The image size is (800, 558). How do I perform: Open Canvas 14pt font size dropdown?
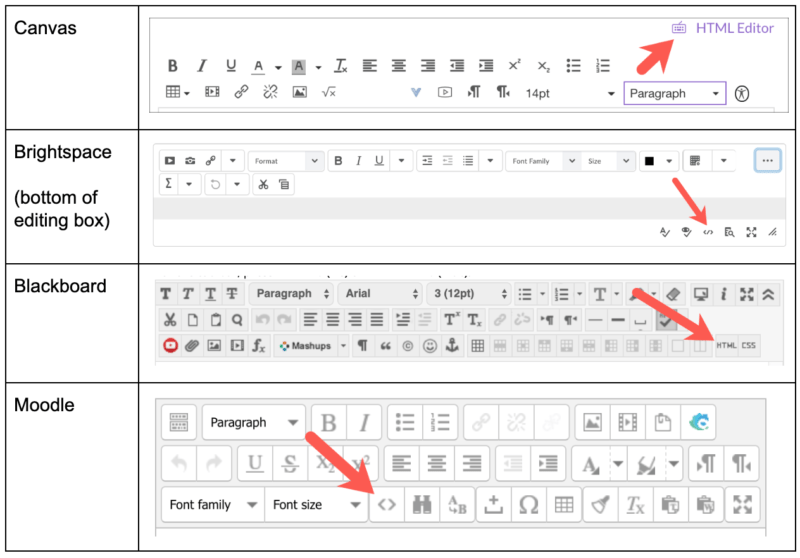(570, 94)
